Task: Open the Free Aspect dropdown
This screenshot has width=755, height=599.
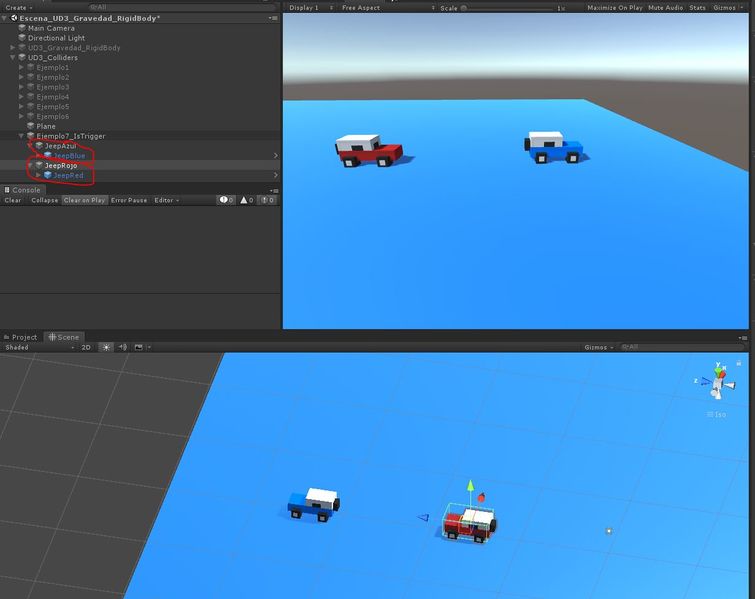Action: (388, 8)
